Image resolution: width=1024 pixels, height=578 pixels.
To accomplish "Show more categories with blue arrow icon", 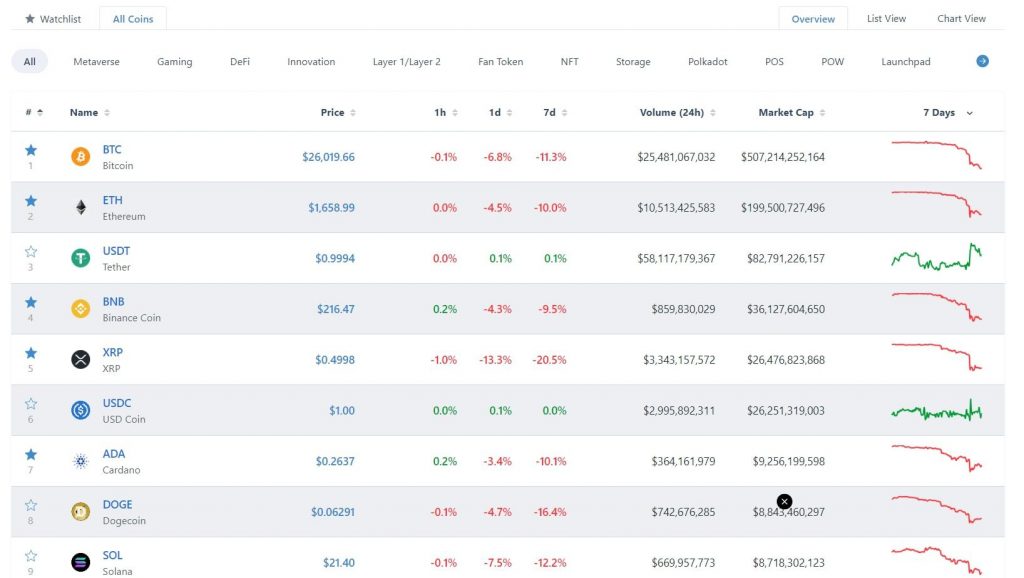I will tap(982, 61).
